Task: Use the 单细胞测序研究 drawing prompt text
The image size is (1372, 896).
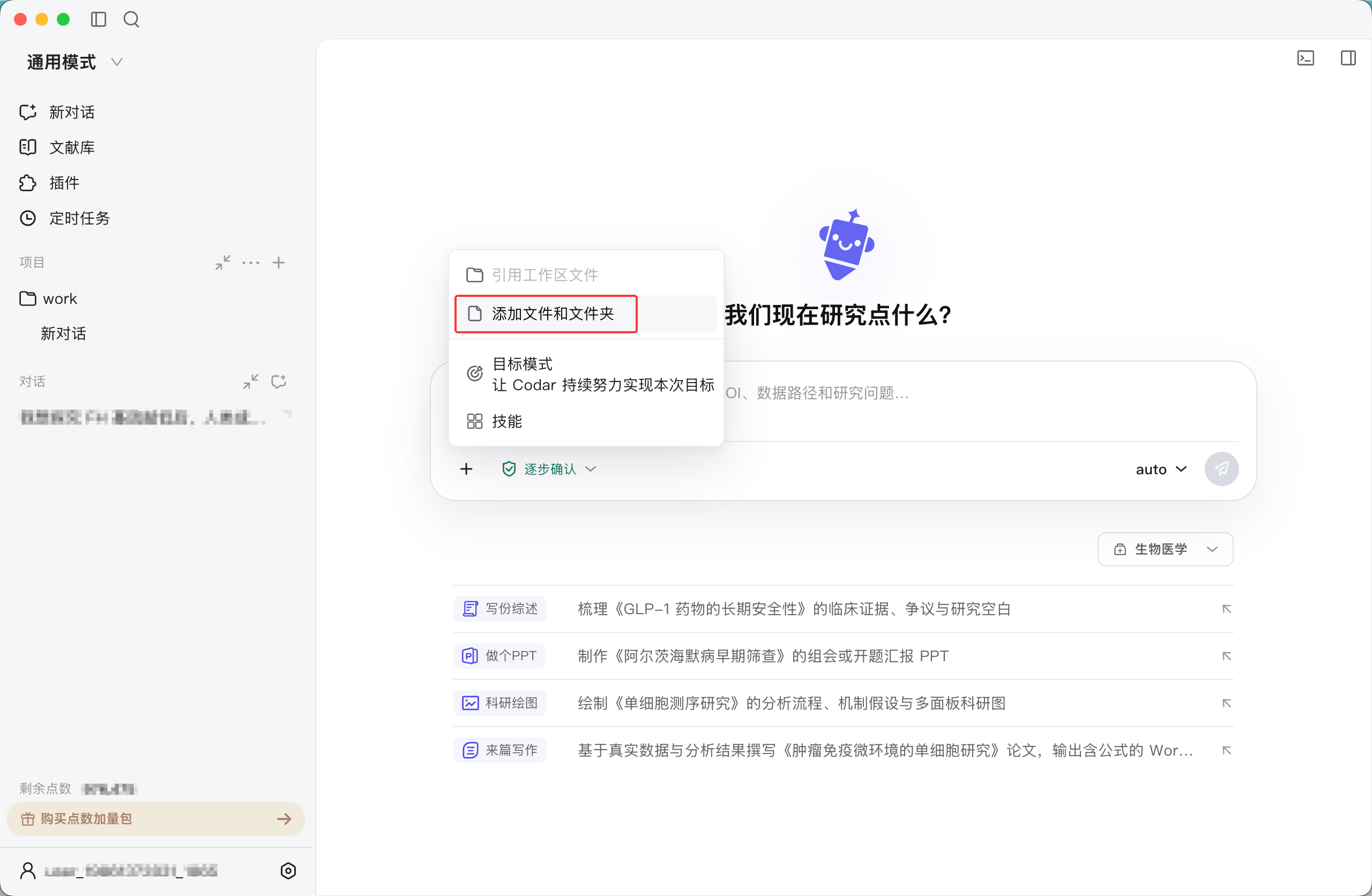Action: pyautogui.click(x=792, y=704)
